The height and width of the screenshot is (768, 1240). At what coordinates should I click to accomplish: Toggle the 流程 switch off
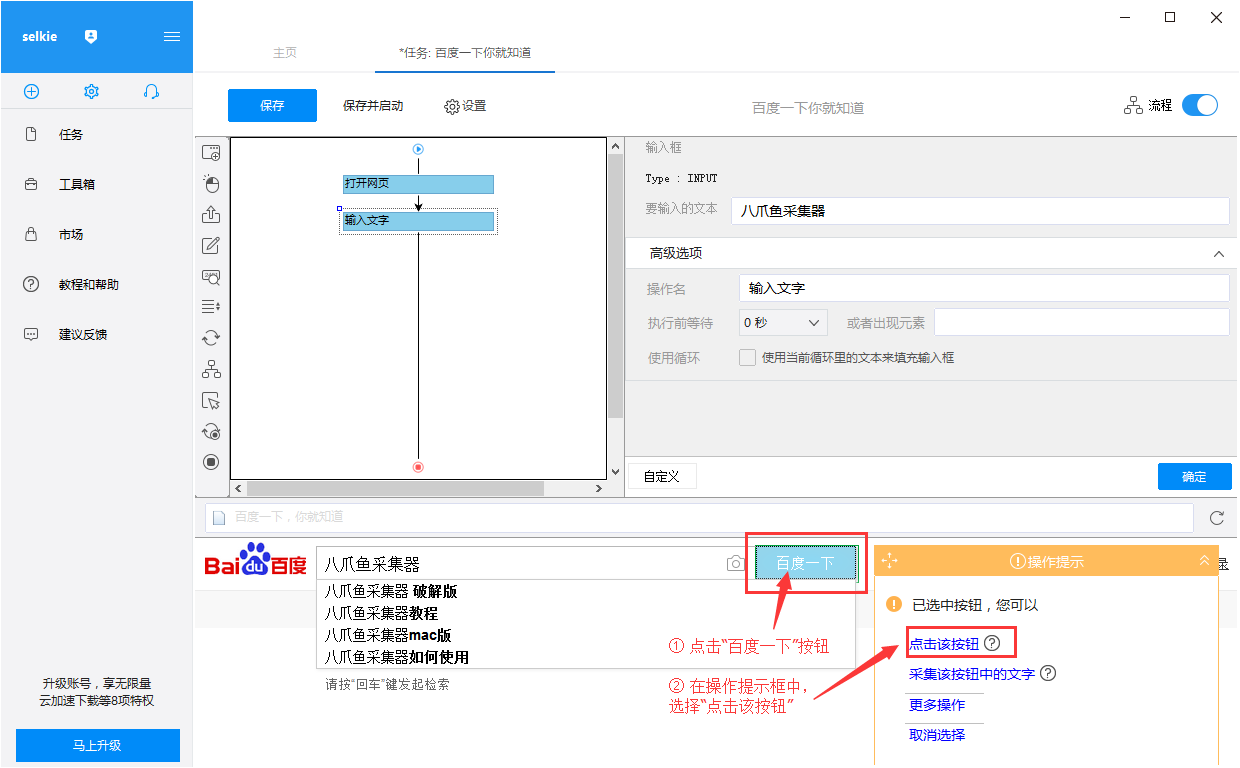point(1200,105)
